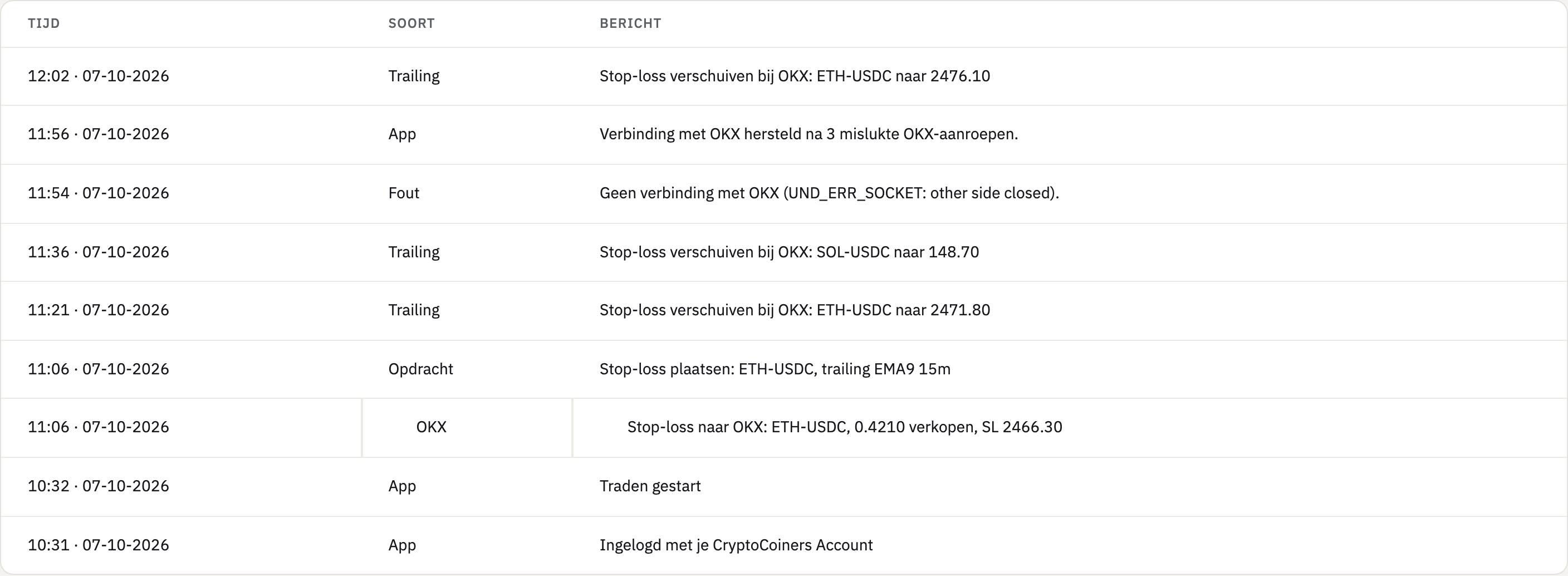Select the 12:02 Trailing log row

click(x=784, y=76)
